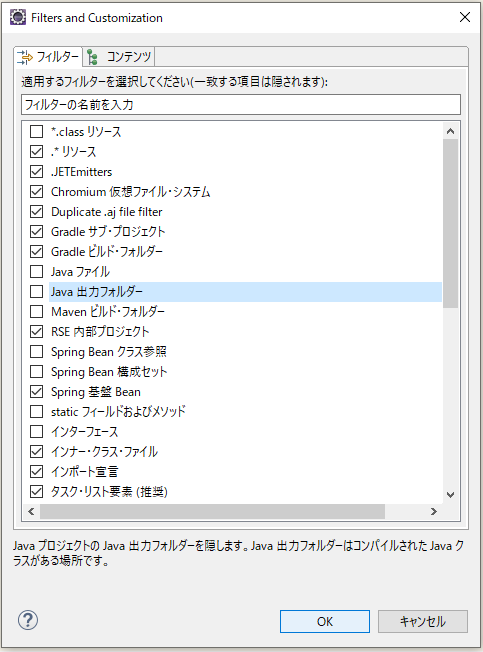Select the static フィールドおよびメソッド row text
This screenshot has height=652, width=483.
(118, 412)
